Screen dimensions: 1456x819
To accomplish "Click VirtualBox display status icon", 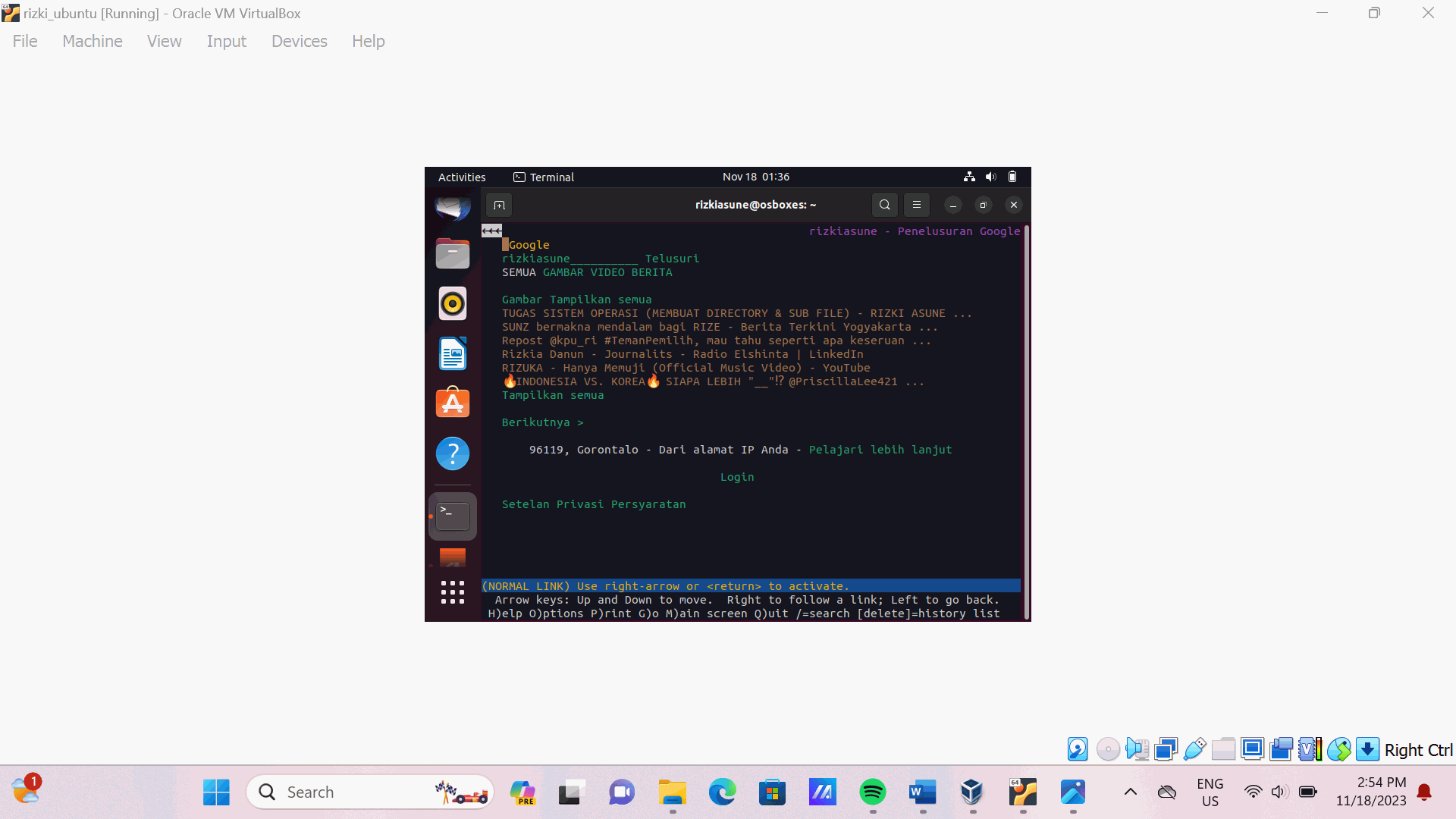I will point(1253,749).
